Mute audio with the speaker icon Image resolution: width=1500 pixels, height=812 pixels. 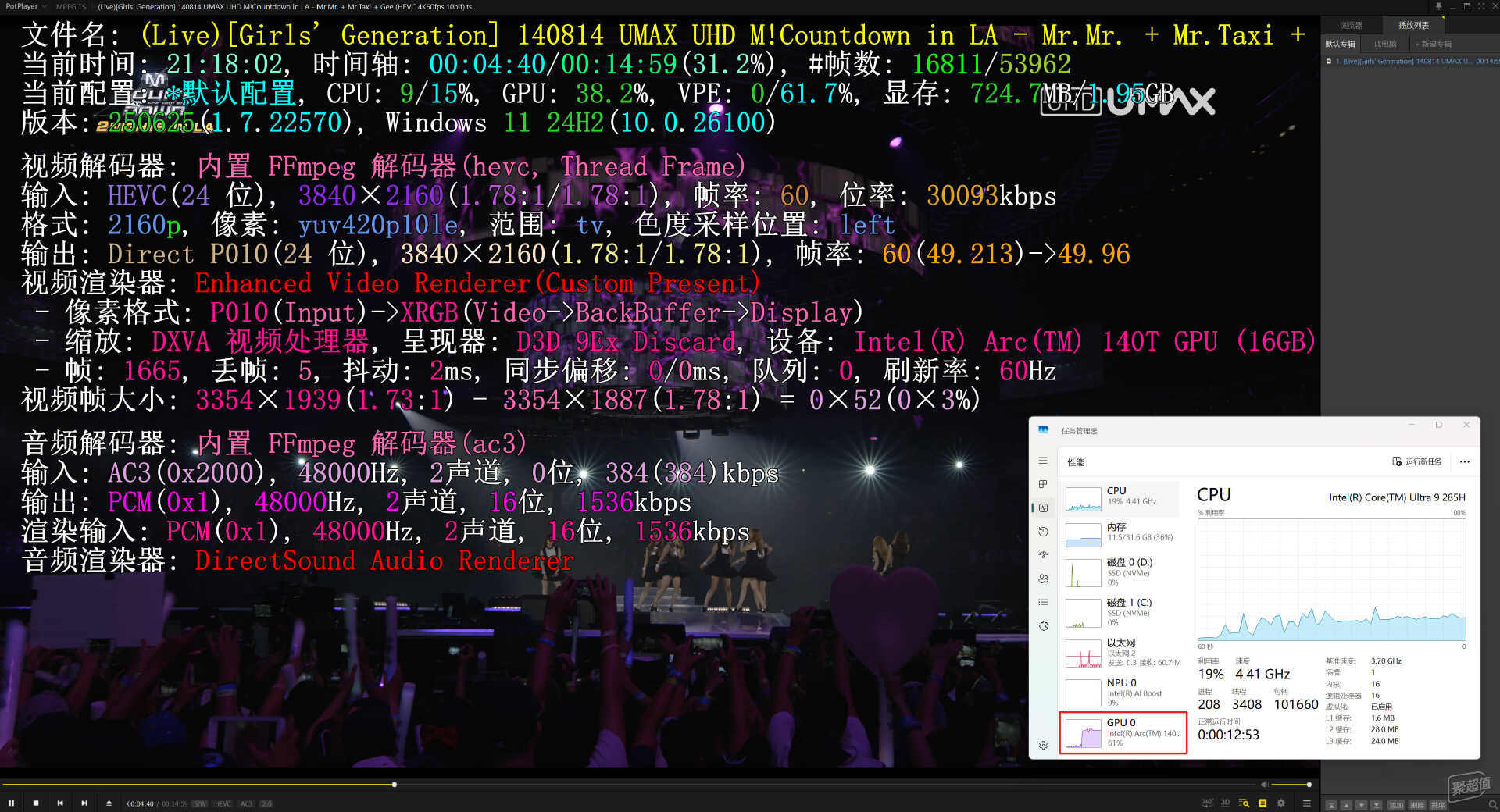(x=1263, y=784)
